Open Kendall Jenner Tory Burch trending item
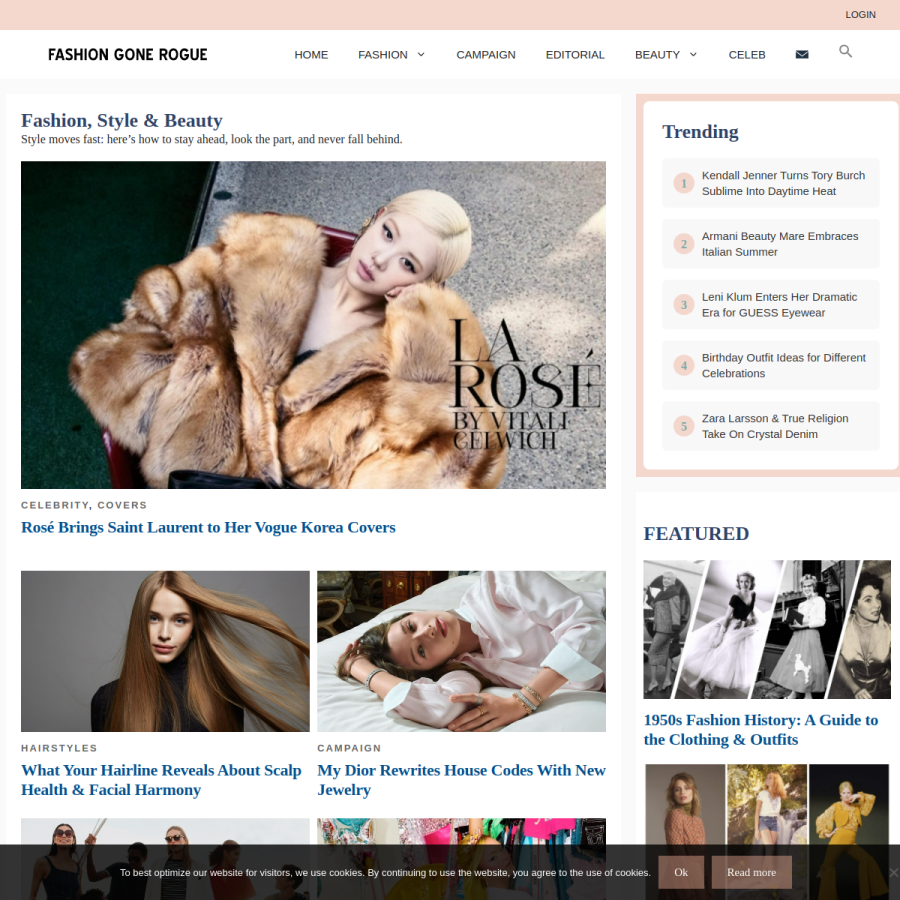 tap(770, 183)
